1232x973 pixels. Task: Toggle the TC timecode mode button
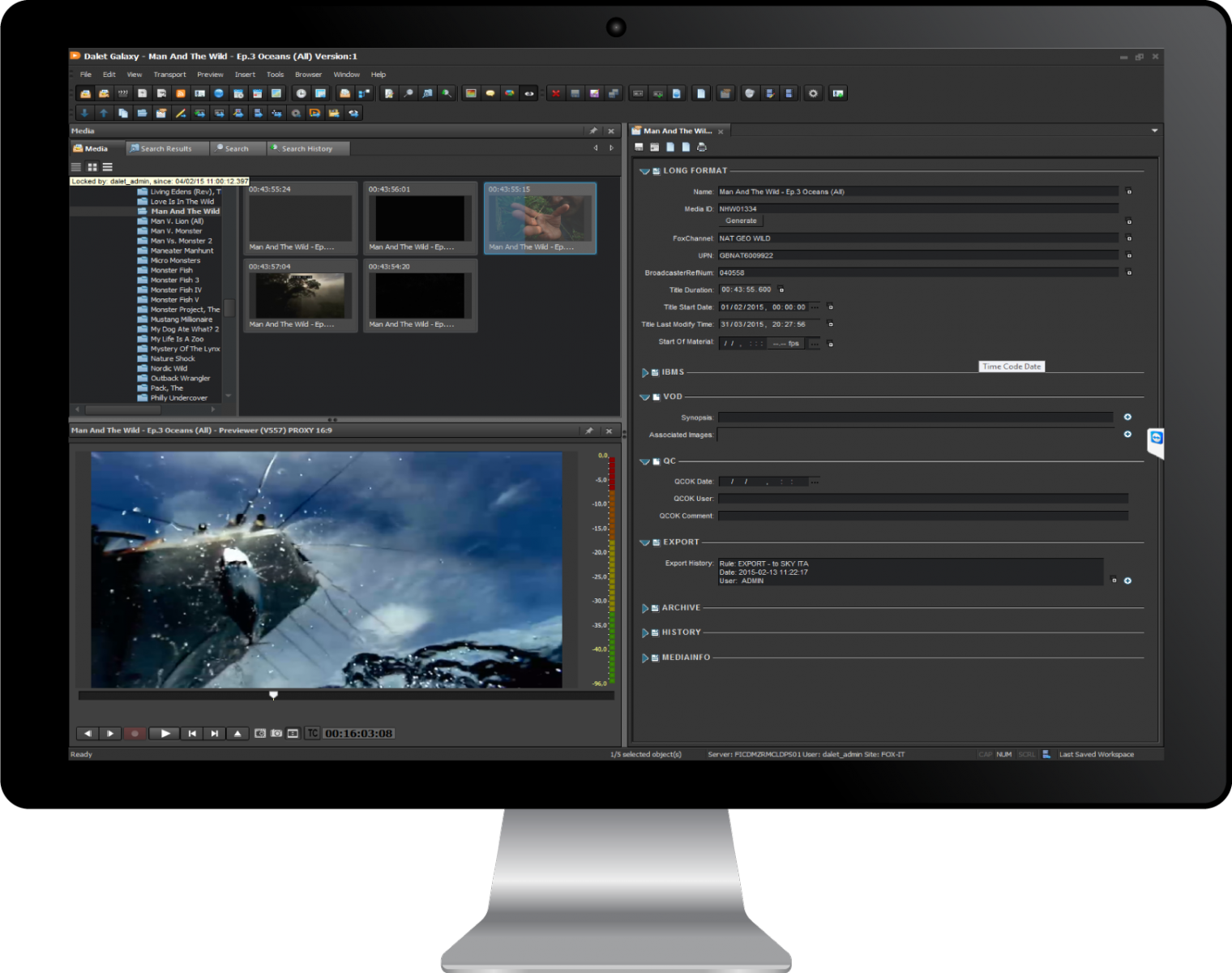click(x=313, y=734)
